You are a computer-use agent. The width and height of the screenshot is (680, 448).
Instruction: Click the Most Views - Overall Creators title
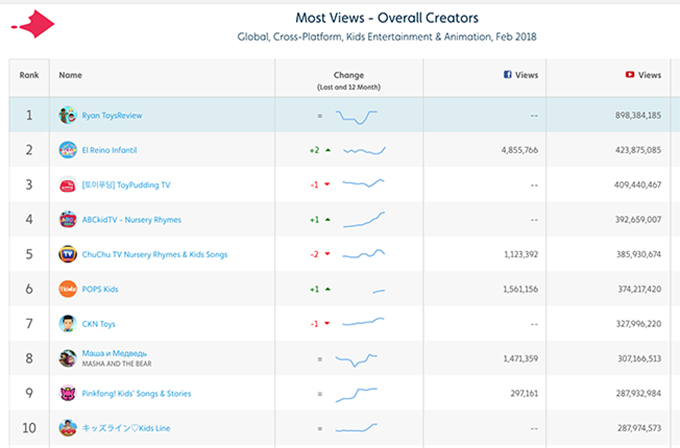pyautogui.click(x=387, y=18)
